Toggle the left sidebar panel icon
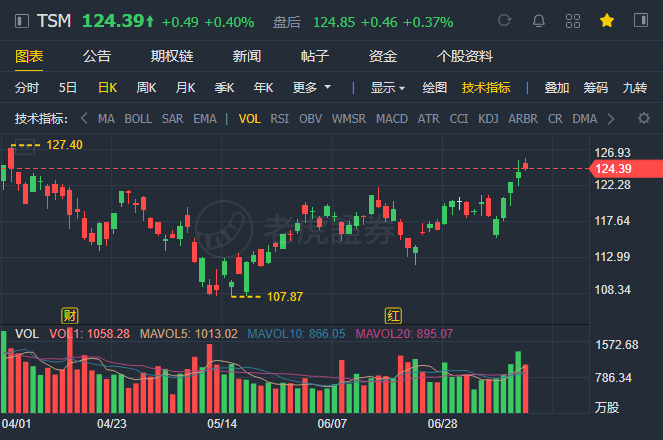The width and height of the screenshot is (663, 440). pyautogui.click(x=22, y=21)
